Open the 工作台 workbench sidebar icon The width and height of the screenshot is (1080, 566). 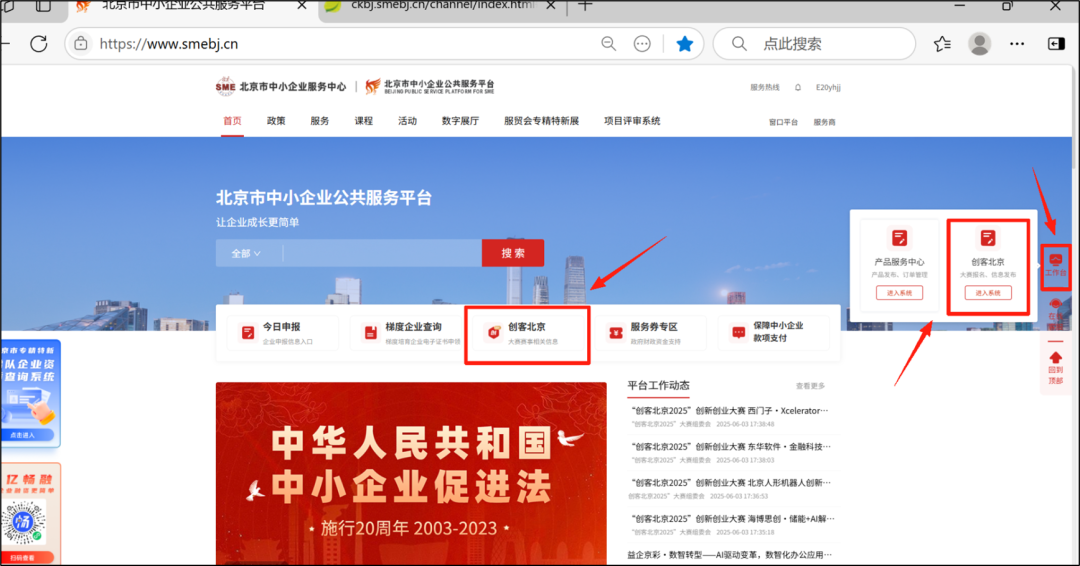[x=1055, y=265]
